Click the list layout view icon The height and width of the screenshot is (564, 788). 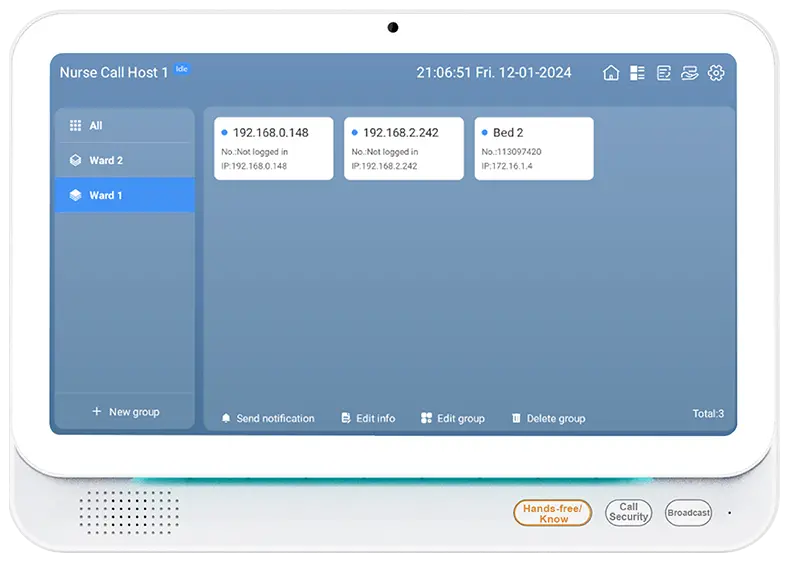(x=637, y=73)
